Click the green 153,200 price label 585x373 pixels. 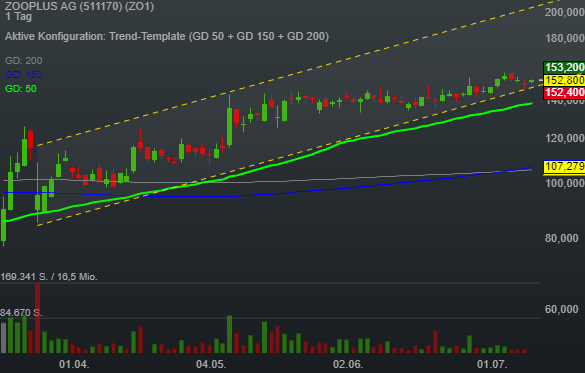564,68
